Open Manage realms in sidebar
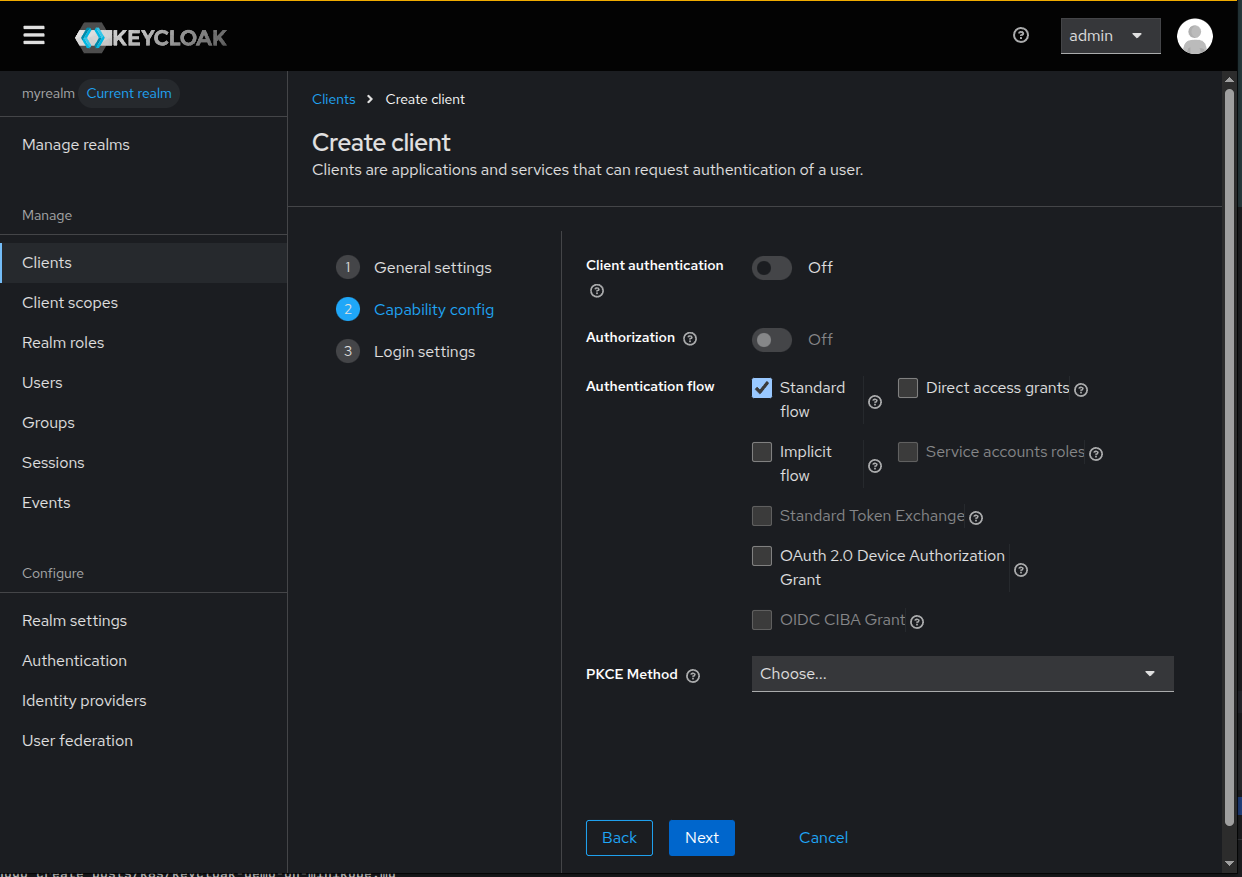1242x877 pixels. point(144,145)
